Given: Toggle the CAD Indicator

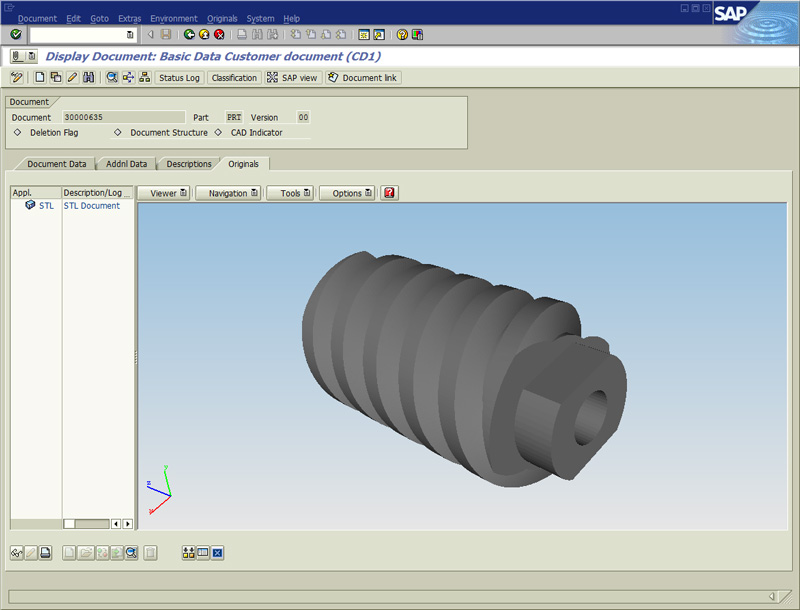Looking at the screenshot, I should [x=219, y=132].
